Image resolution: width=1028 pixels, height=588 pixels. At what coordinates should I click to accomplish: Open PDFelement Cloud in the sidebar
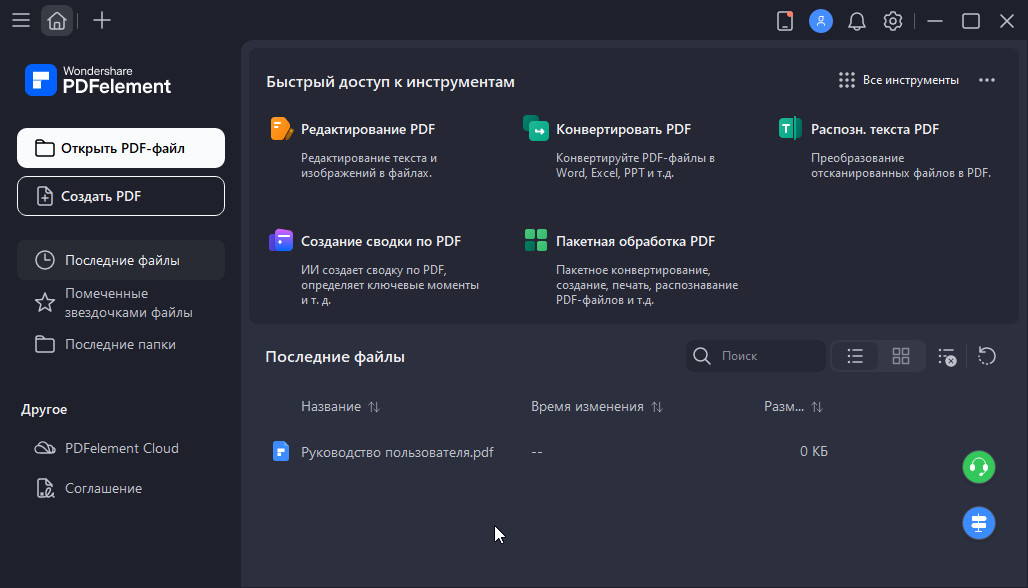121,448
